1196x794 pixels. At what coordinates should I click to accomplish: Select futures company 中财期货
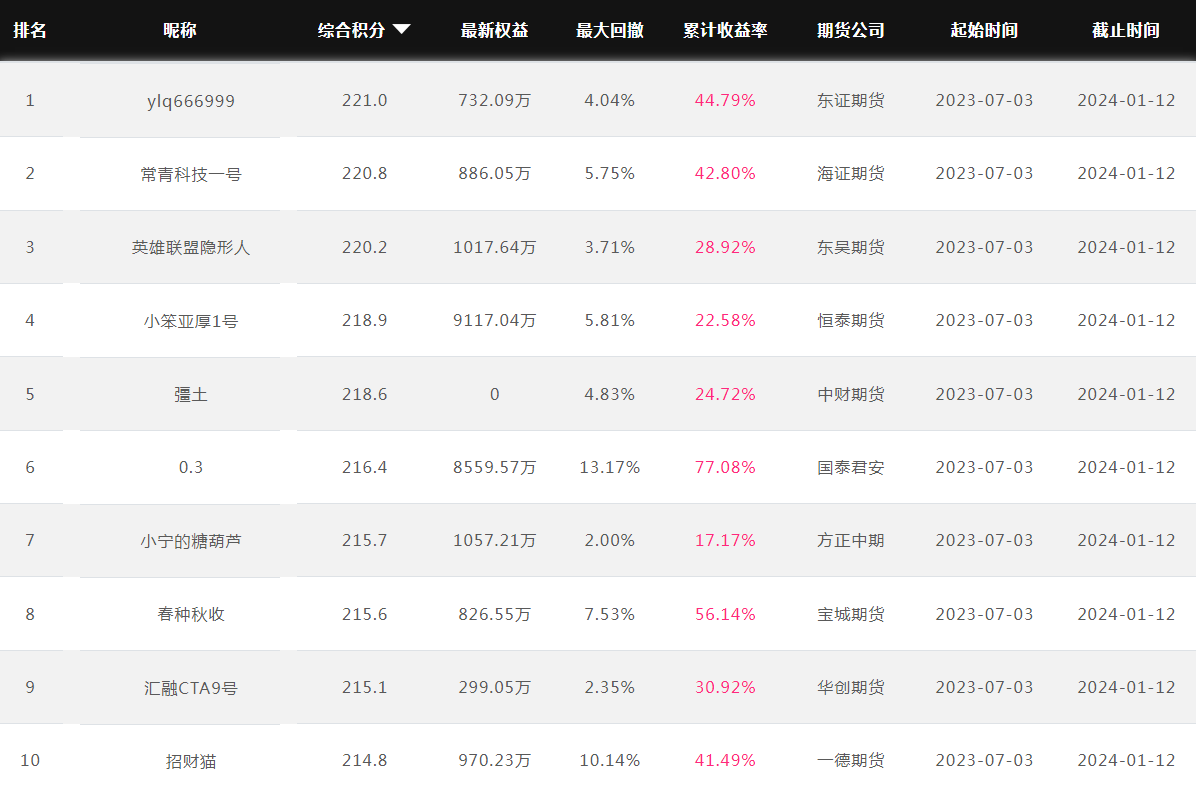click(x=850, y=394)
